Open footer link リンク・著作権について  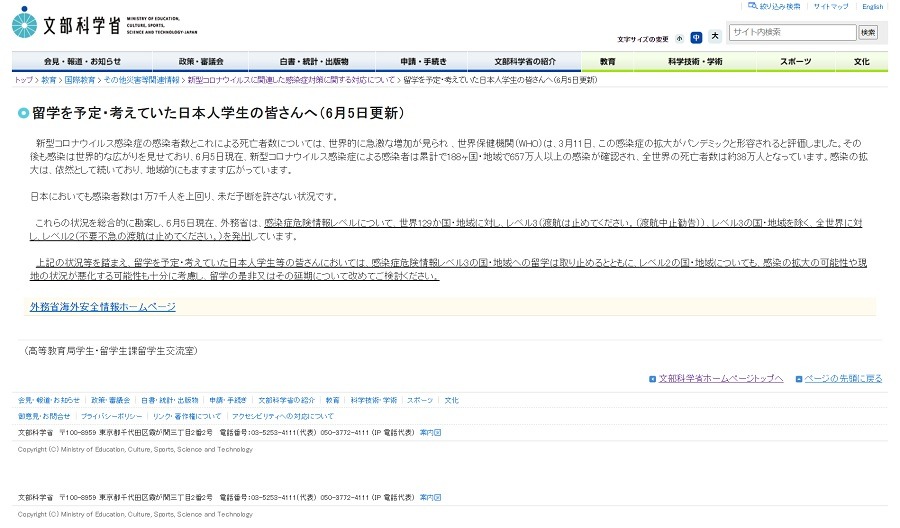(187, 417)
